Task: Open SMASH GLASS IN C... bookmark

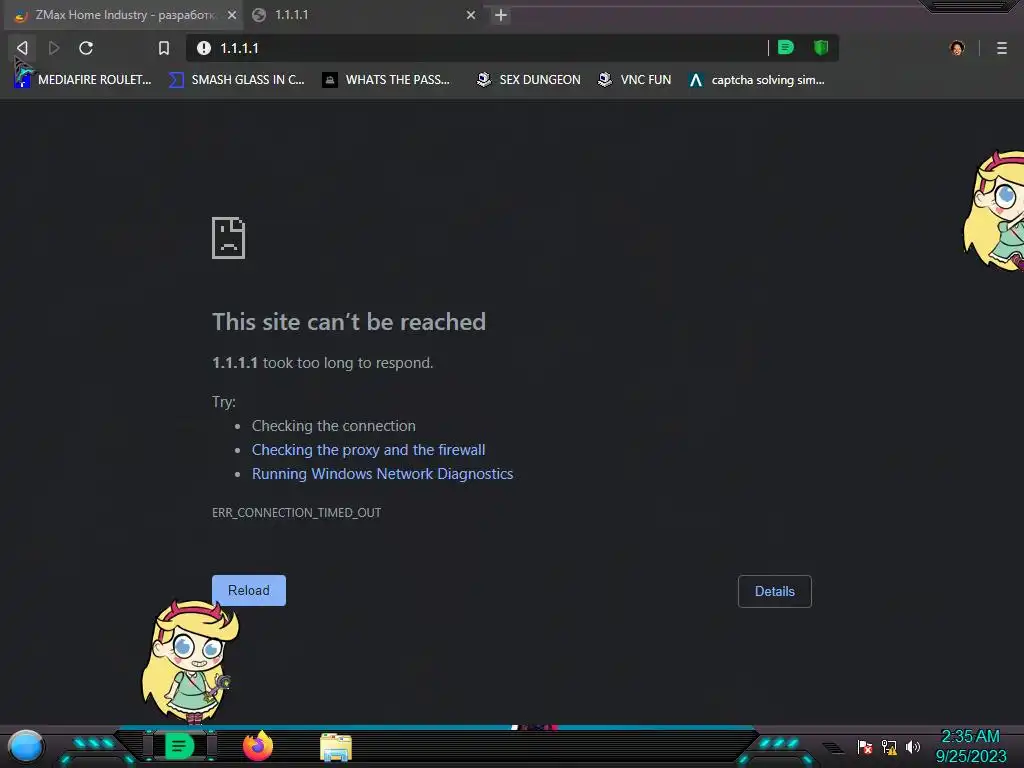Action: [236, 80]
